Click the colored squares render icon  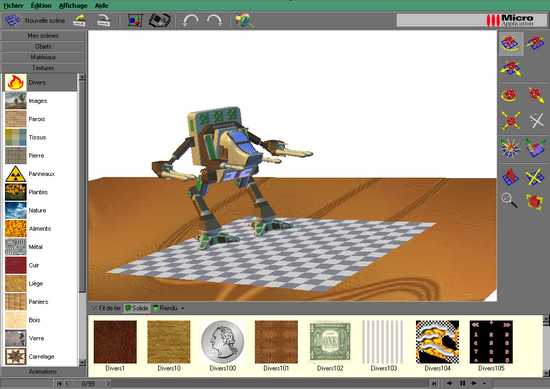tap(135, 21)
